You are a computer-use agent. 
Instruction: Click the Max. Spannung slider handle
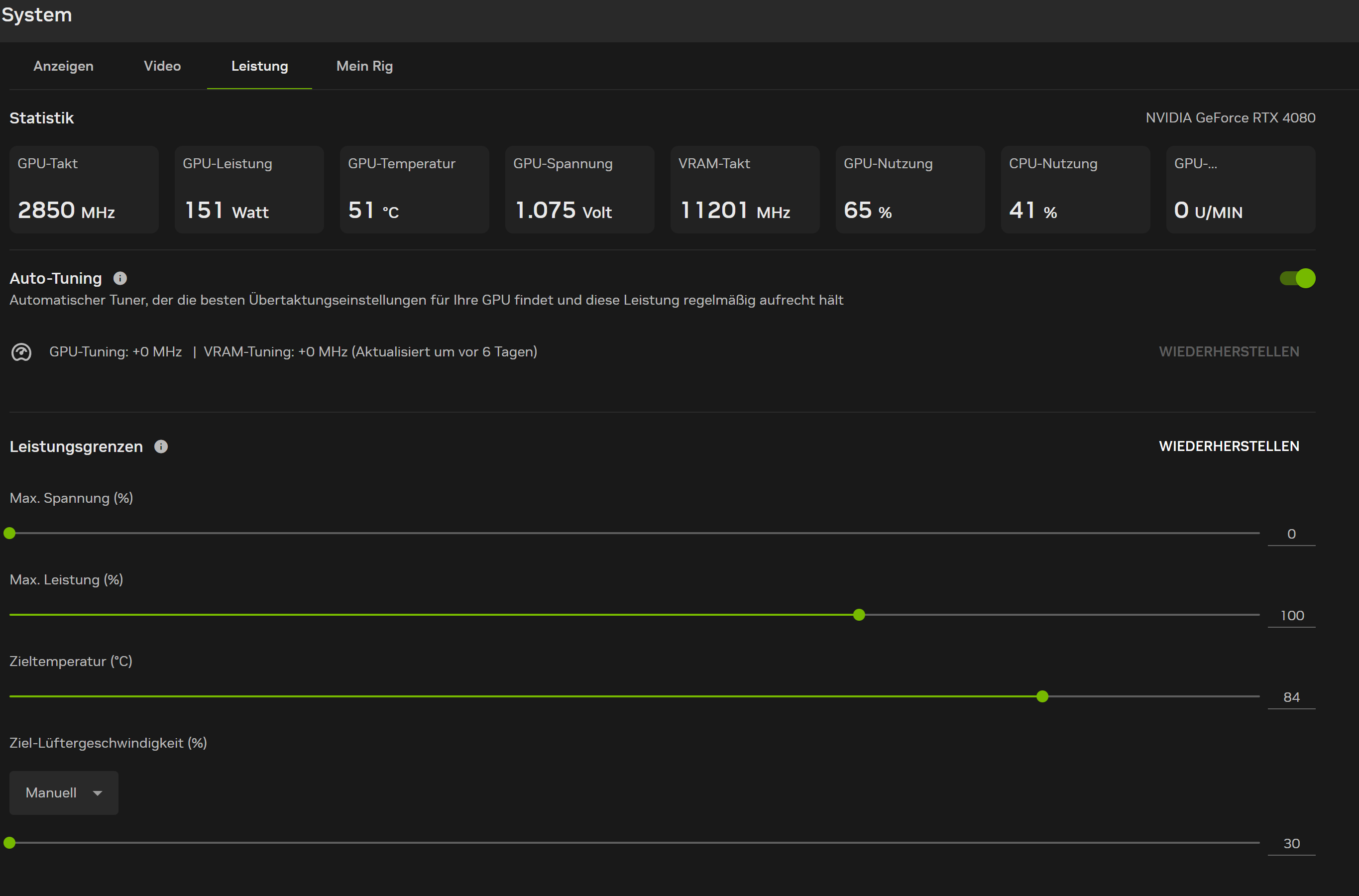coord(10,533)
